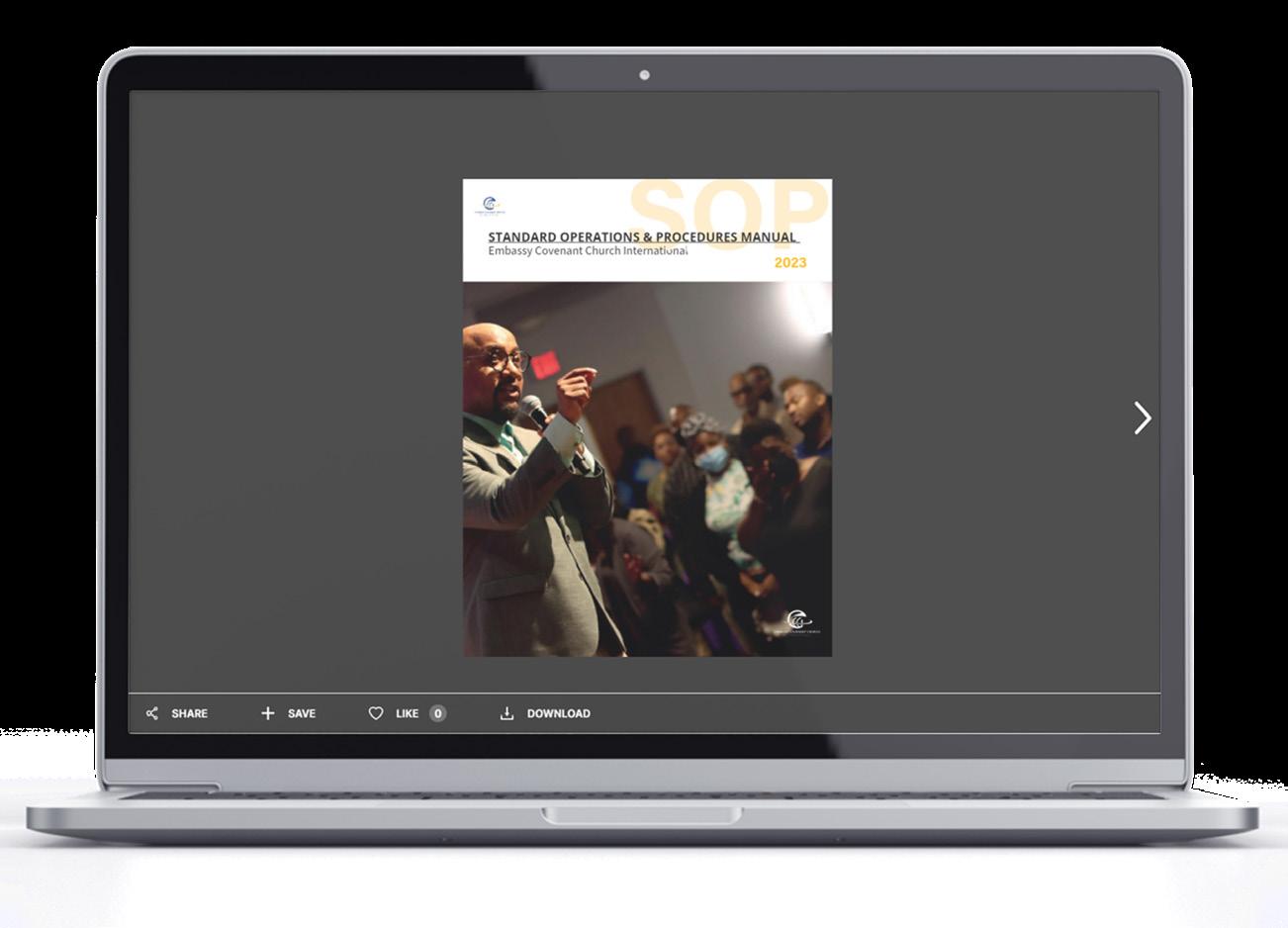Click the SAVE label
Image resolution: width=1288 pixels, height=928 pixels.
coord(302,713)
